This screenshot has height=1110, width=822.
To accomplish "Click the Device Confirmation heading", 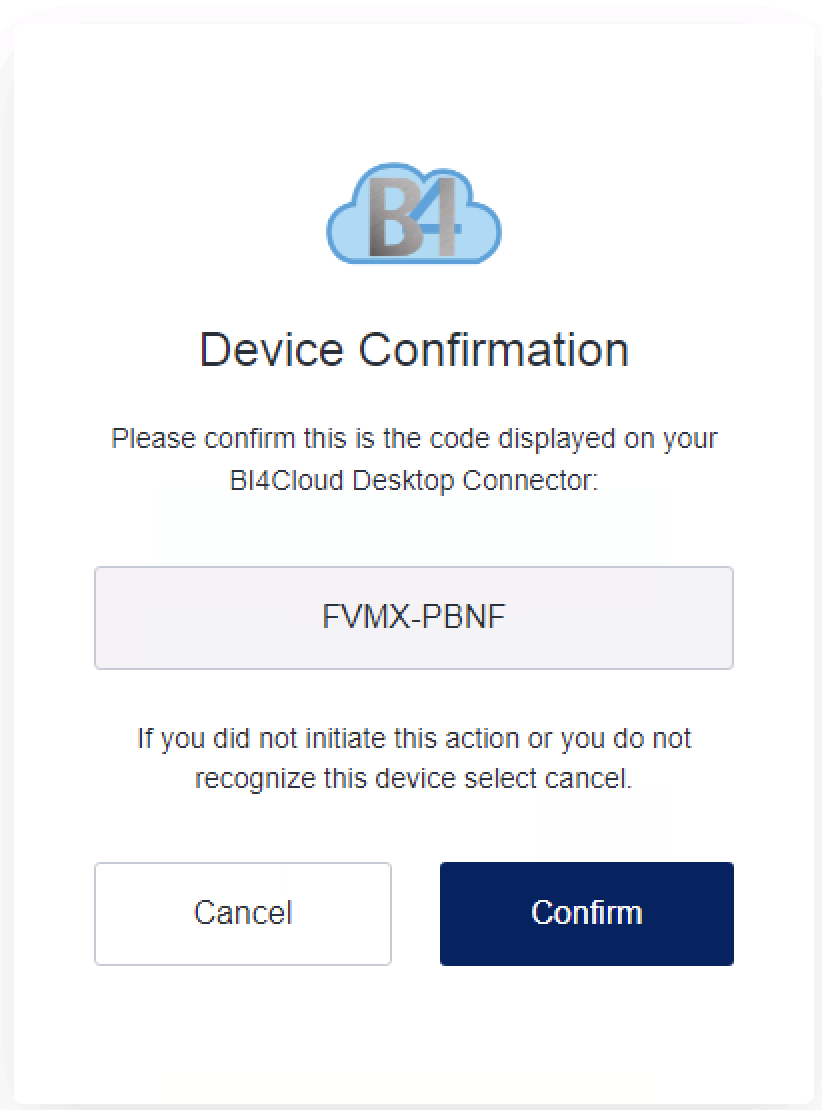I will click(414, 350).
